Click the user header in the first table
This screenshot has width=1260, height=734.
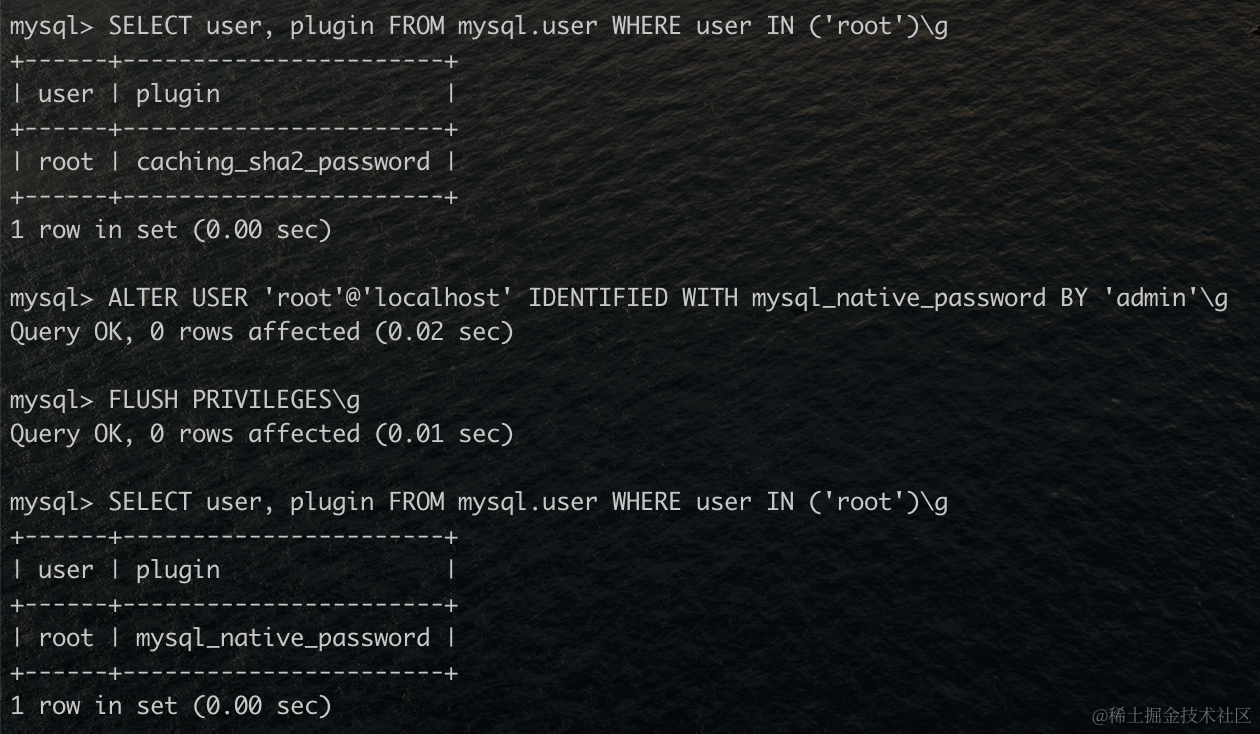pos(66,94)
